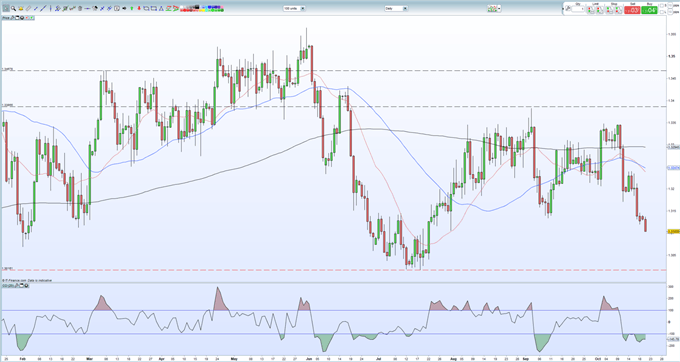Tick the top checkbox beside Buy
680x362 pixels.
pos(661,5)
